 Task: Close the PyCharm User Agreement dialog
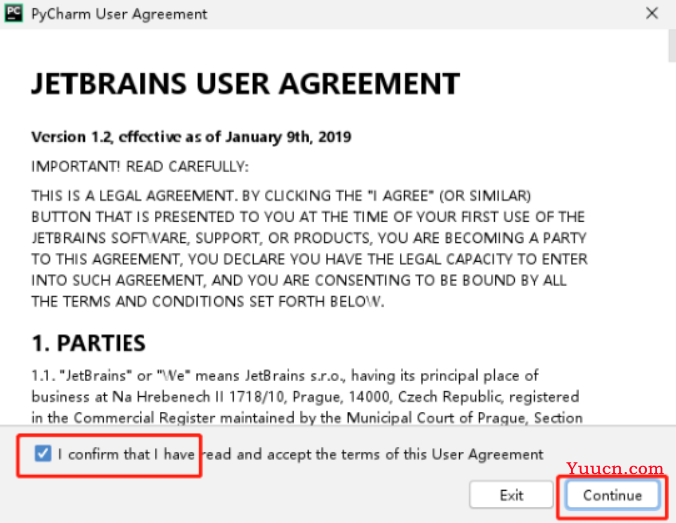pyautogui.click(x=652, y=13)
